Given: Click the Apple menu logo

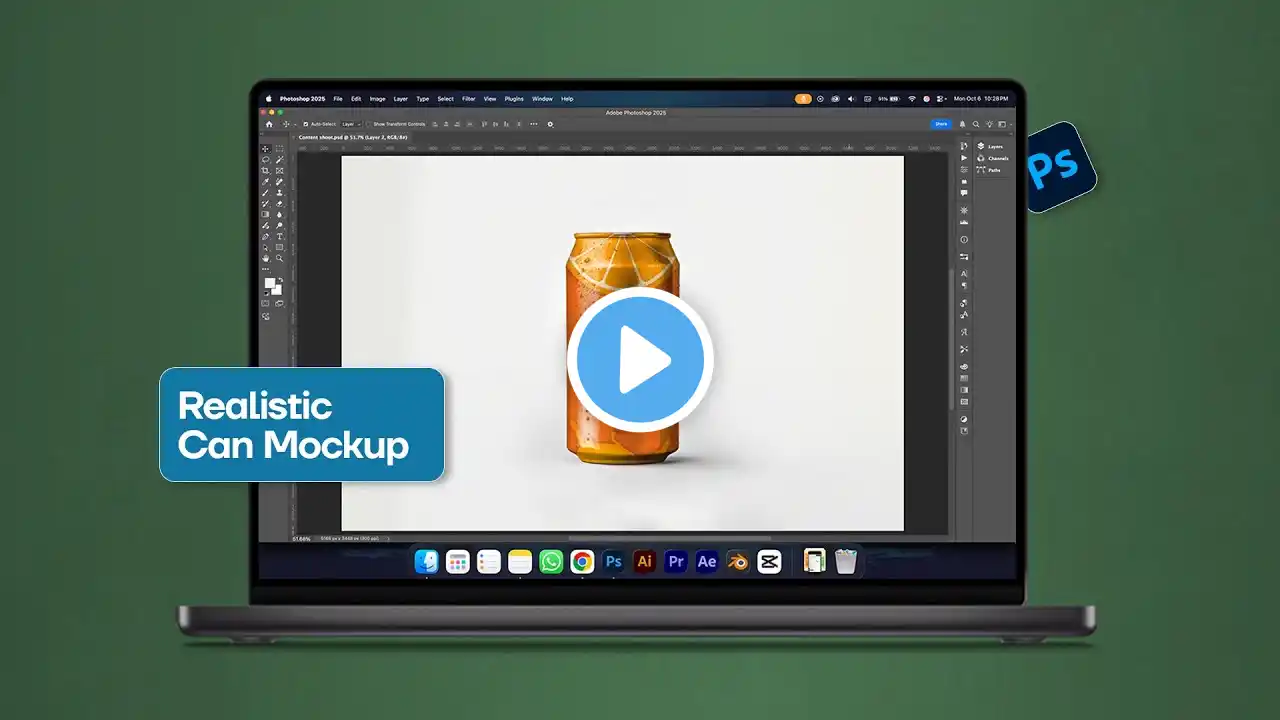Looking at the screenshot, I should [269, 99].
